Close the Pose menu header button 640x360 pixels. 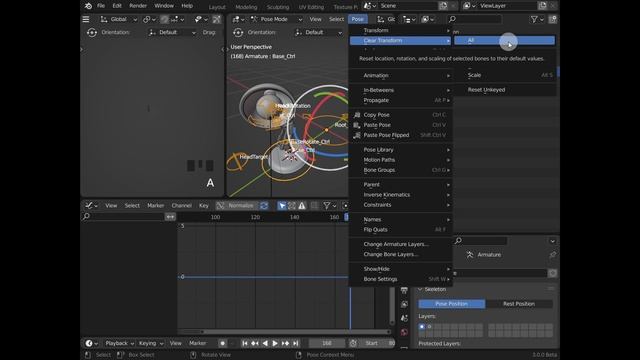click(x=358, y=19)
